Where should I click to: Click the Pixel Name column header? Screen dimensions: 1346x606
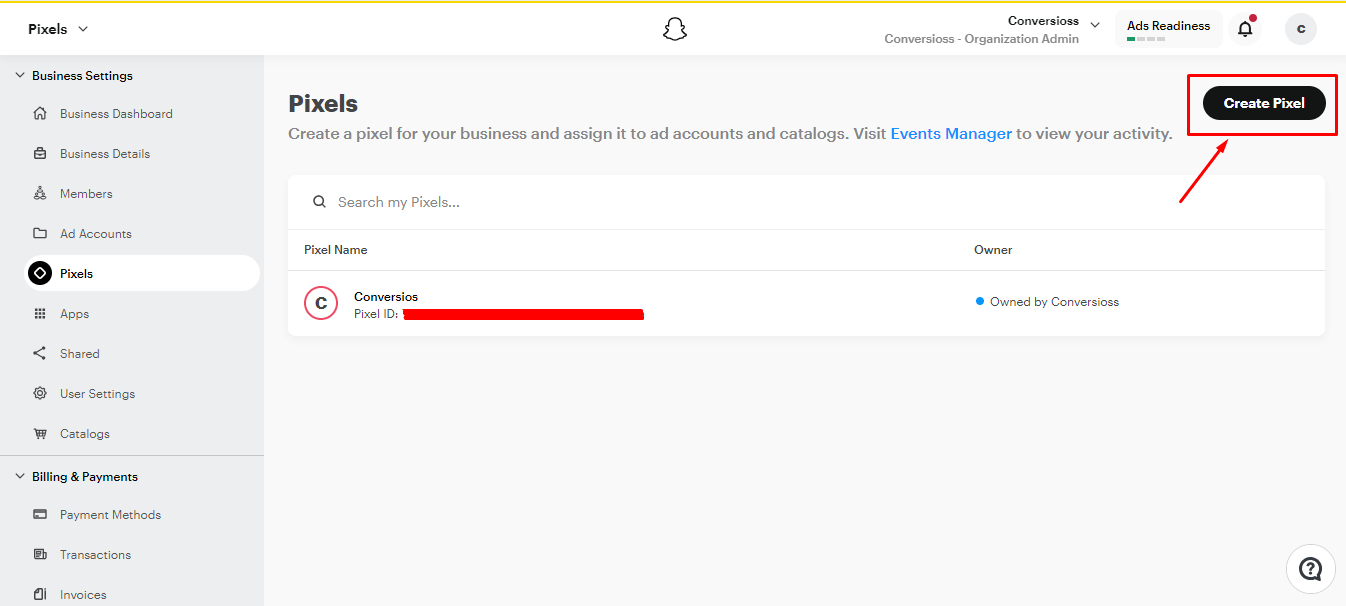[335, 250]
